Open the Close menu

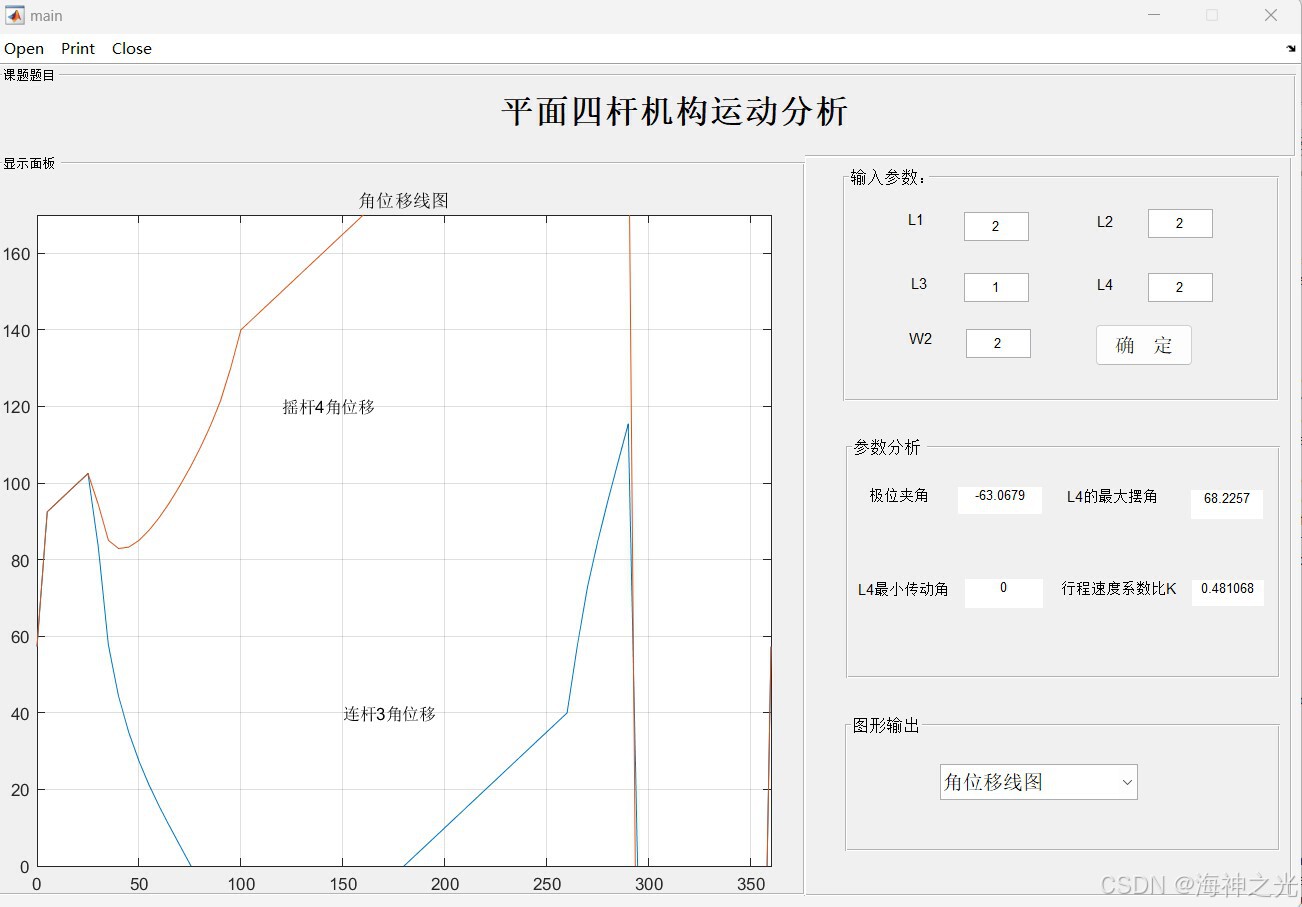[132, 48]
